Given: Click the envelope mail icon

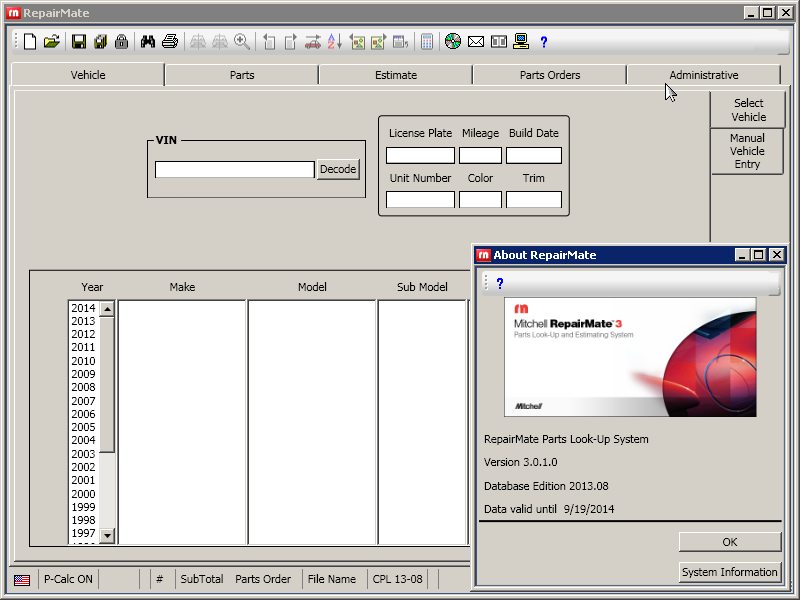Looking at the screenshot, I should (476, 41).
